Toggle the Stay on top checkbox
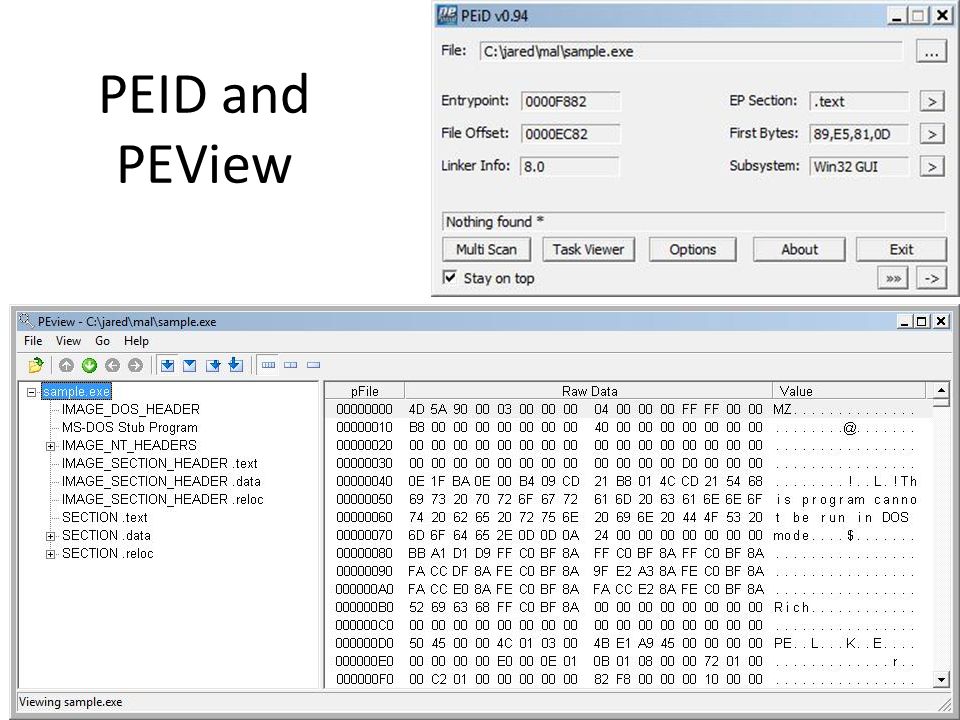 pyautogui.click(x=449, y=277)
